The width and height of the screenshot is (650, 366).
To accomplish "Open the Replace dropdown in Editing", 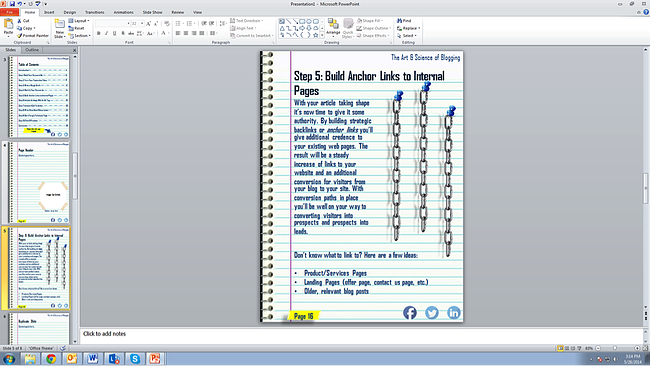I will tap(408, 28).
